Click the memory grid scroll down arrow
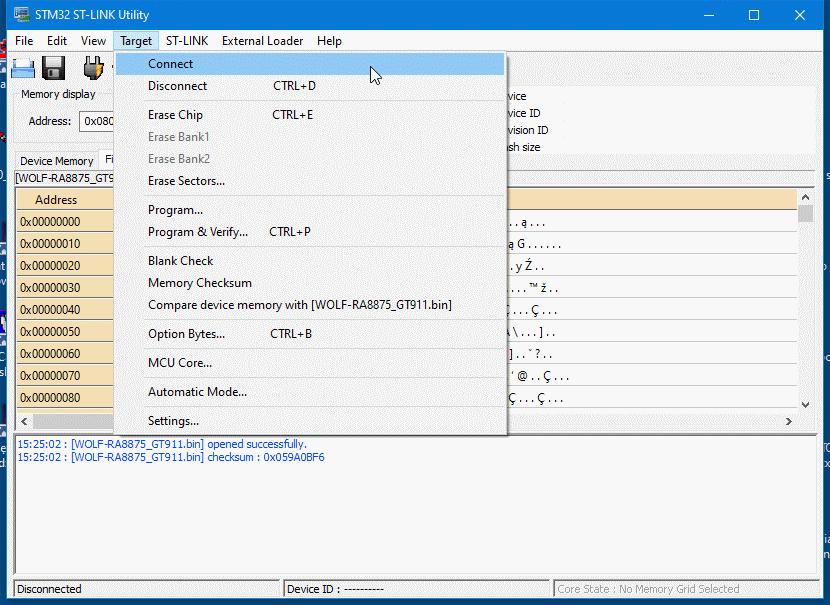 click(x=805, y=404)
